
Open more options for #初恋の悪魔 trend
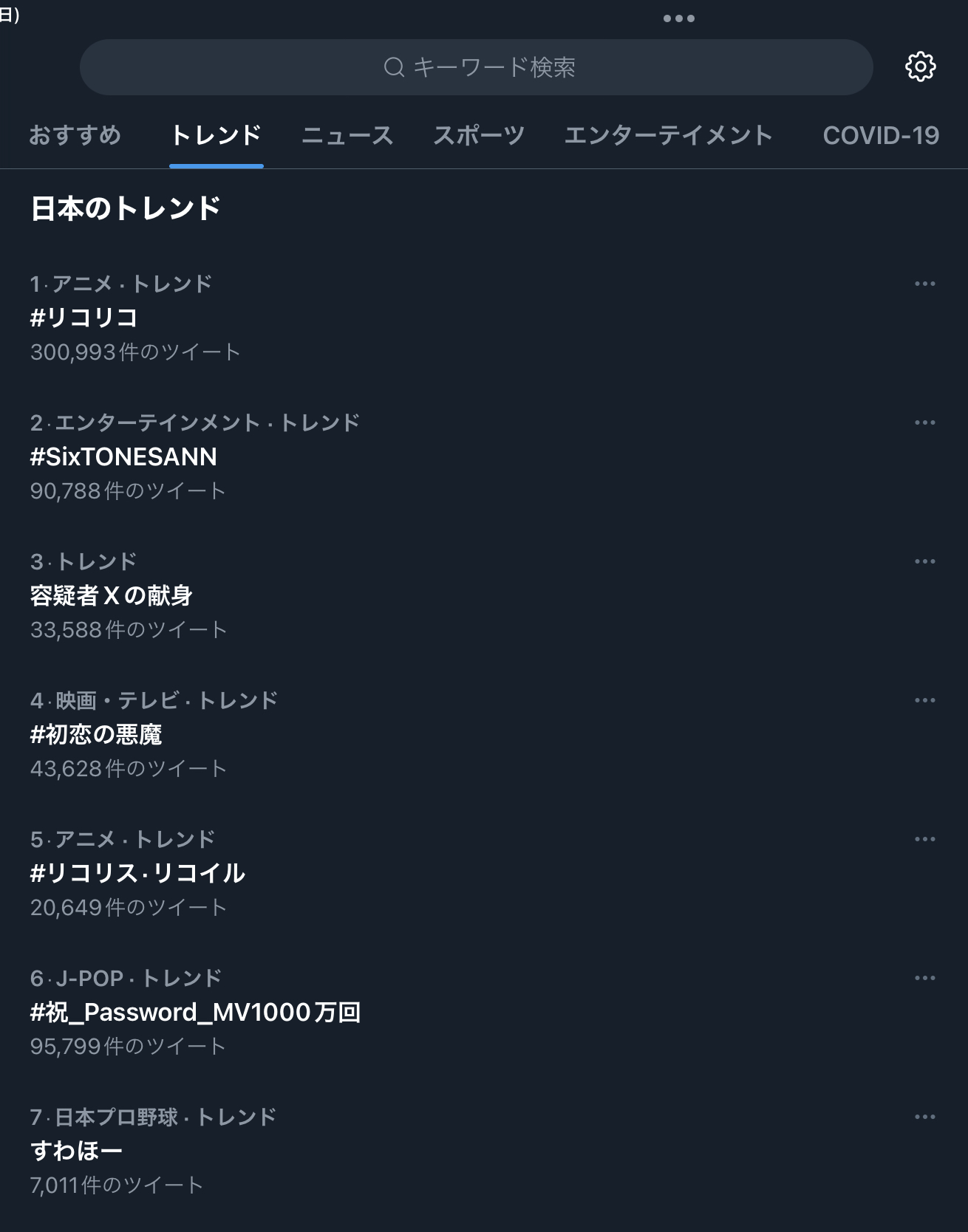925,700
